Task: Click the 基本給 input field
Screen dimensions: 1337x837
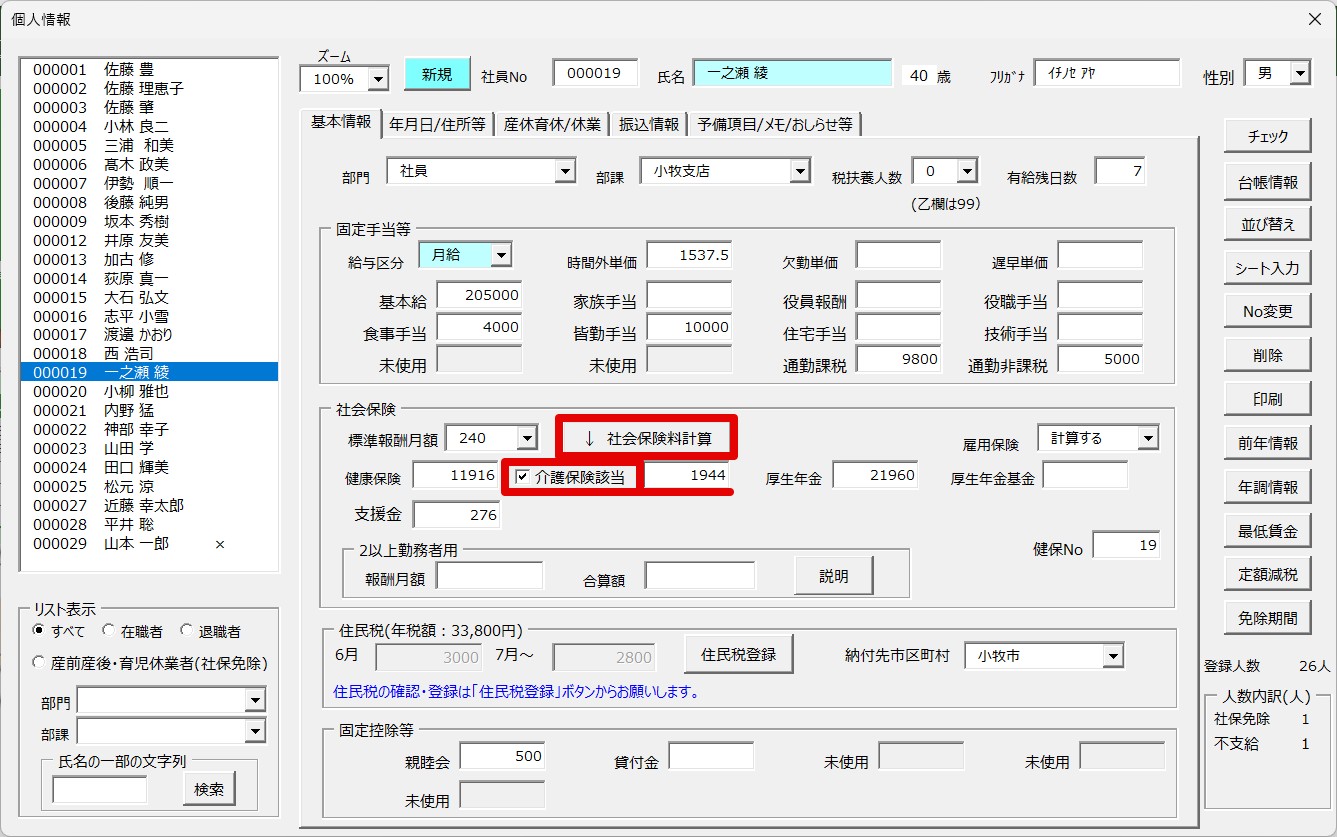Action: pyautogui.click(x=480, y=296)
